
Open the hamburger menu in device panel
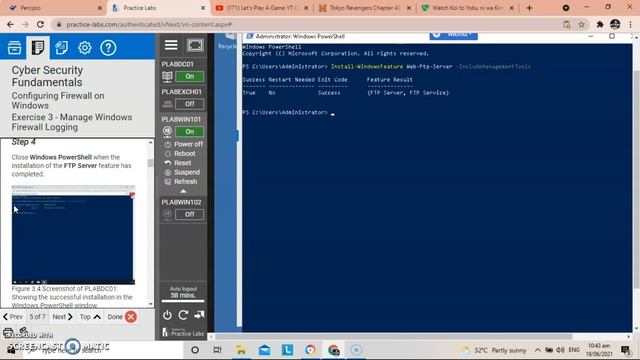tap(171, 45)
